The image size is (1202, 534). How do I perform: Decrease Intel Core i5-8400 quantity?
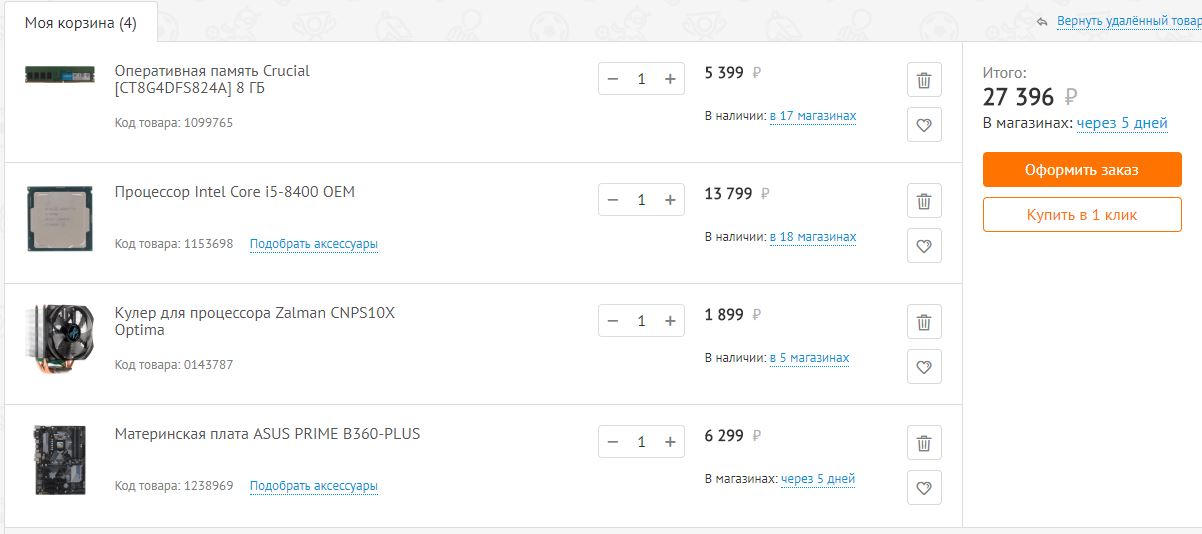(x=613, y=200)
